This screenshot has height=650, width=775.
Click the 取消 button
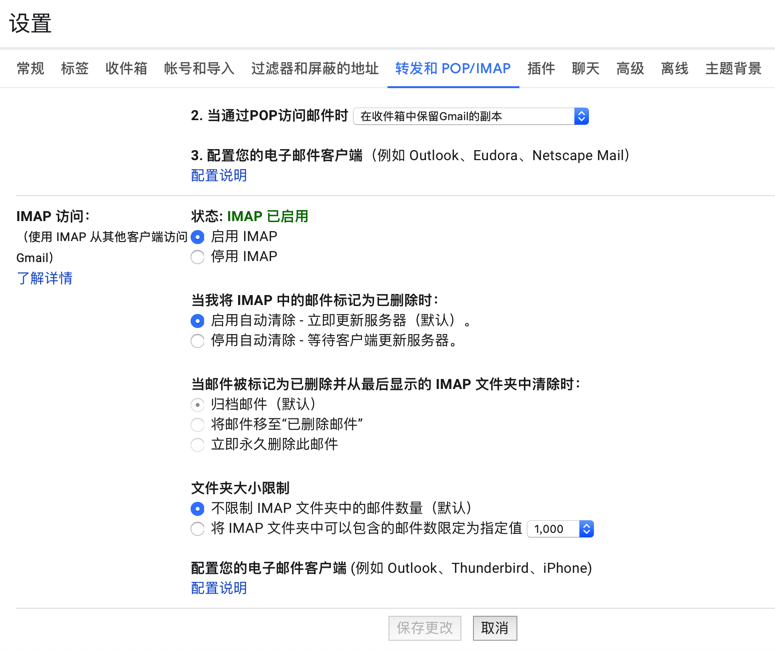pos(495,628)
